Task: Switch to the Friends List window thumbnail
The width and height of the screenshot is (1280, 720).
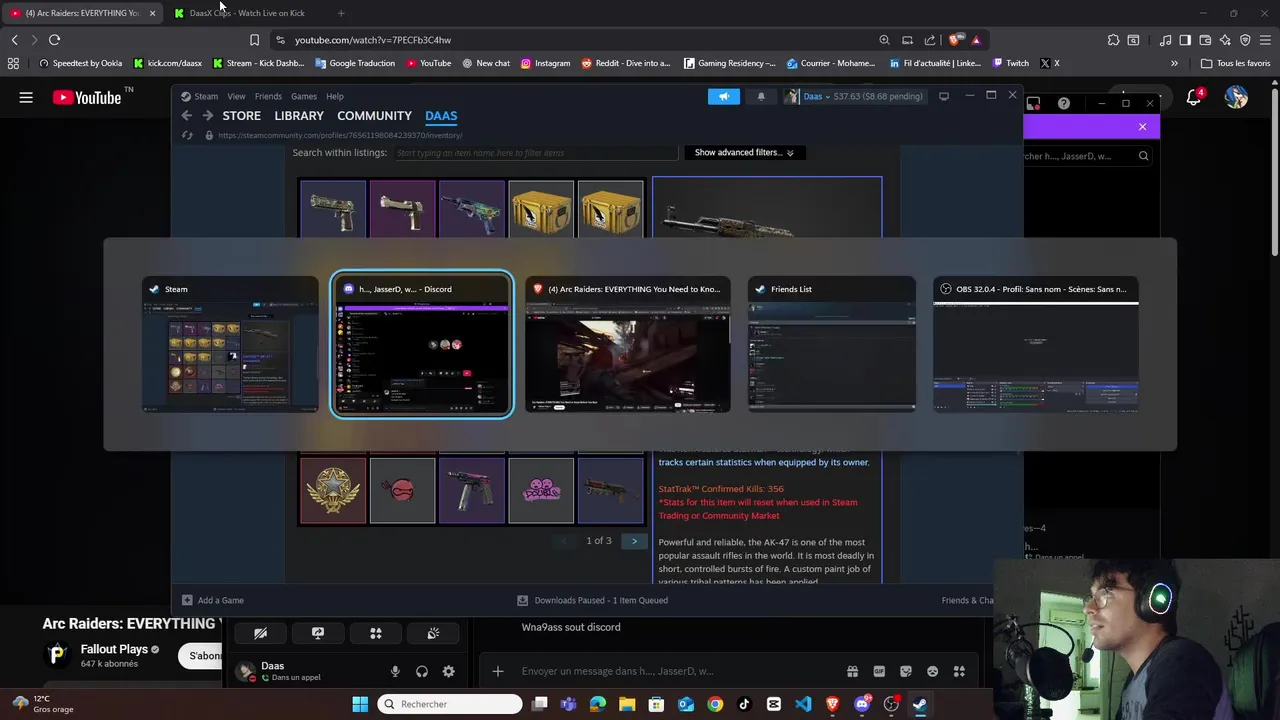Action: (x=832, y=345)
